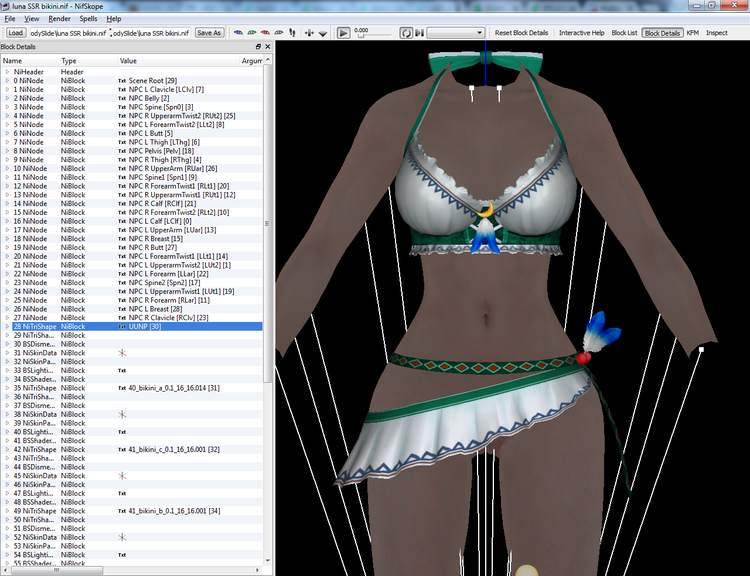The image size is (750, 576).
Task: Click the Save As button
Action: coord(209,33)
